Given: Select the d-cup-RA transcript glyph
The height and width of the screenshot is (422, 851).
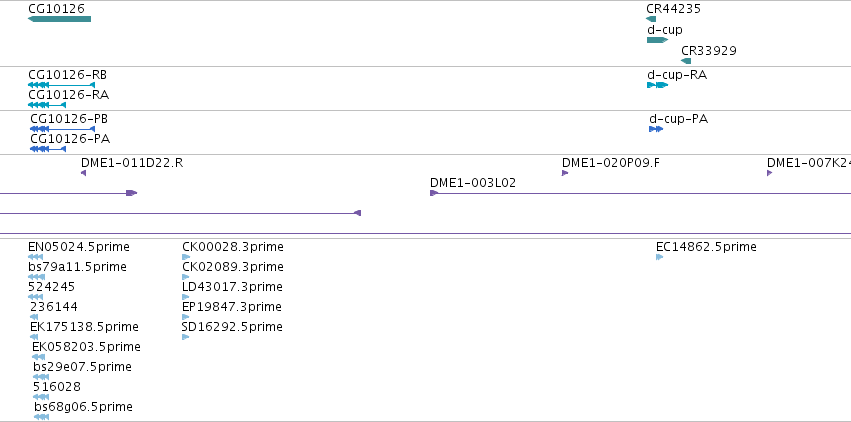Looking at the screenshot, I should click(x=657, y=85).
